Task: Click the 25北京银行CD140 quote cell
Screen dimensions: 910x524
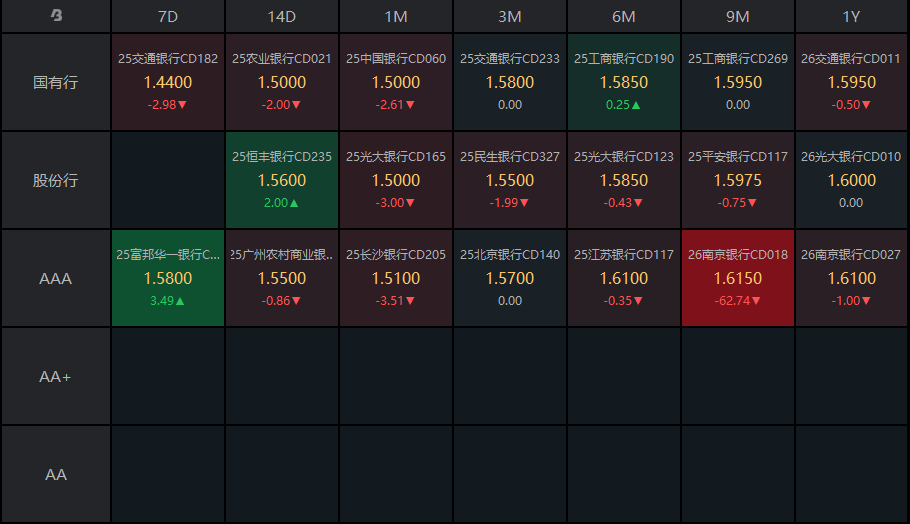Action: (510, 278)
